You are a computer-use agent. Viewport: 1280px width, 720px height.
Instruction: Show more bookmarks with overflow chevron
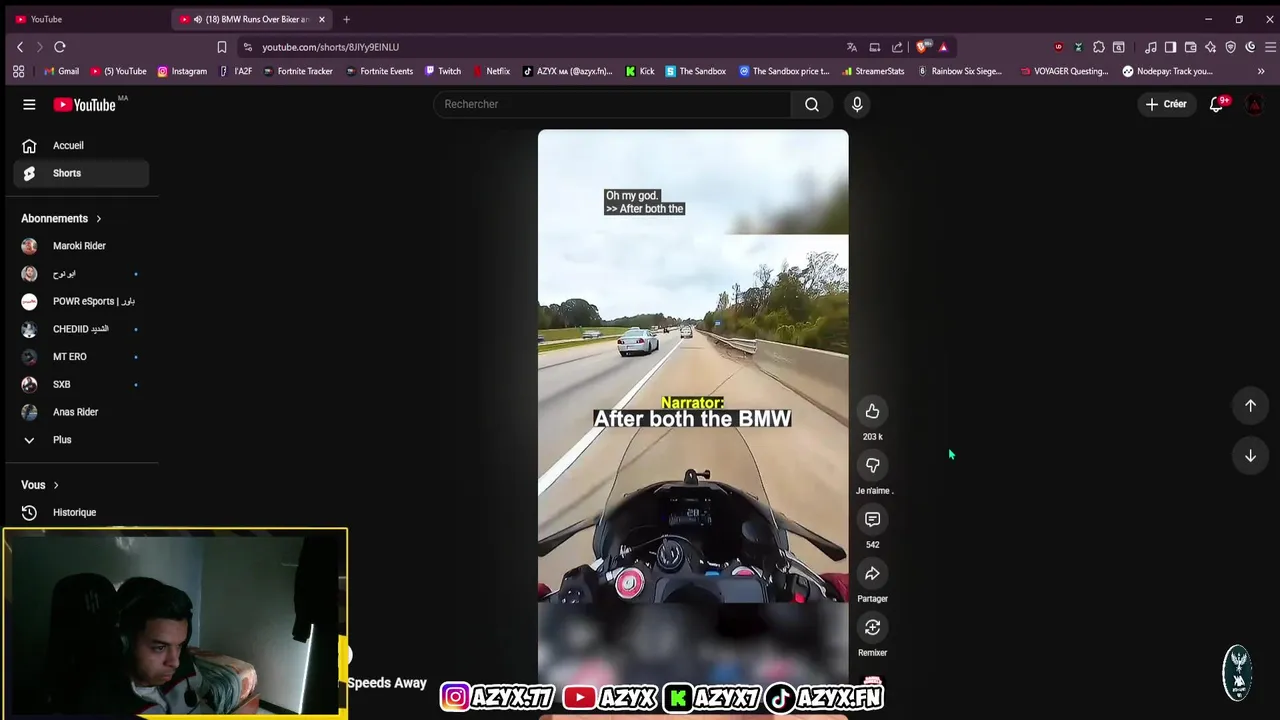(1260, 71)
